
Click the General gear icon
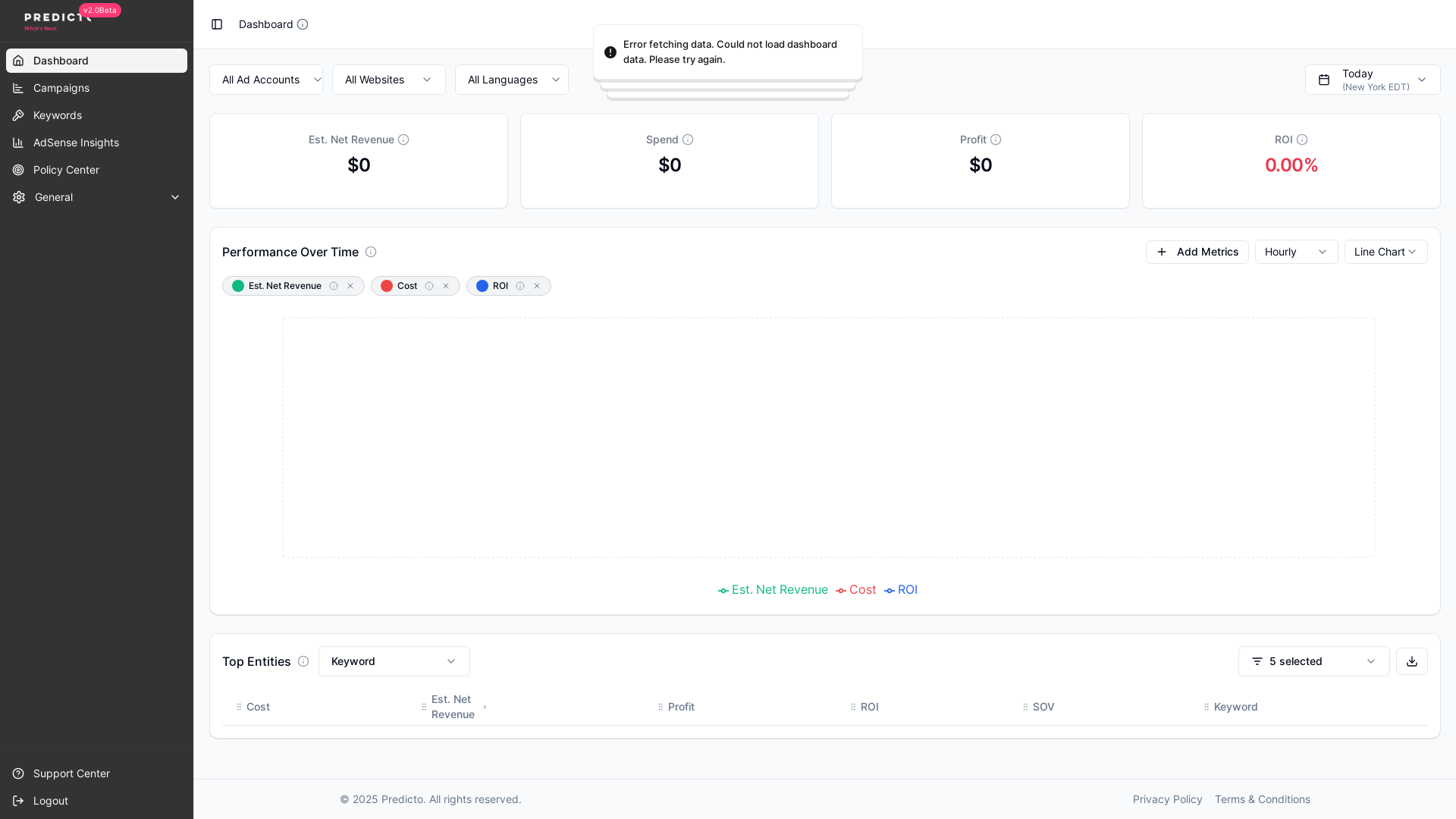click(x=19, y=197)
